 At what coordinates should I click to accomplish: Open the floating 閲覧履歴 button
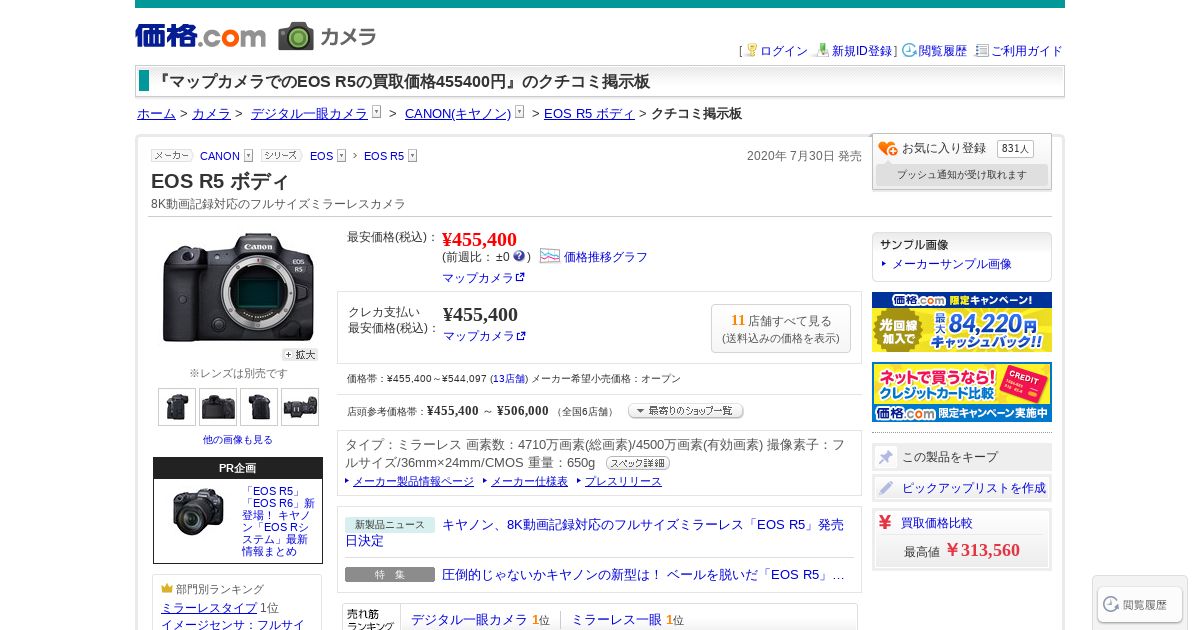[x=1140, y=605]
